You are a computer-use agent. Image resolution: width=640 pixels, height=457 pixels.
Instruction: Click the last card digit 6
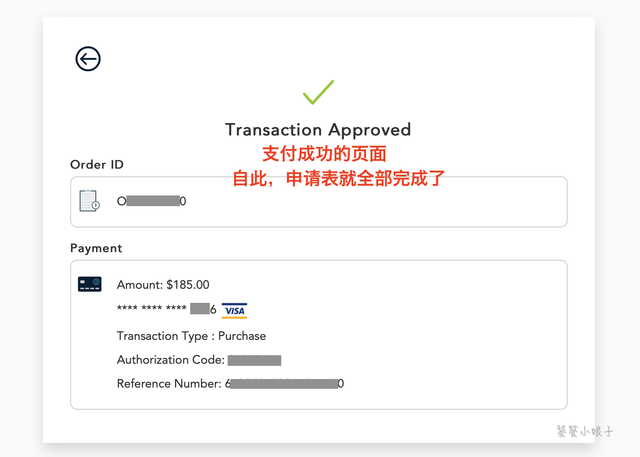pos(213,310)
